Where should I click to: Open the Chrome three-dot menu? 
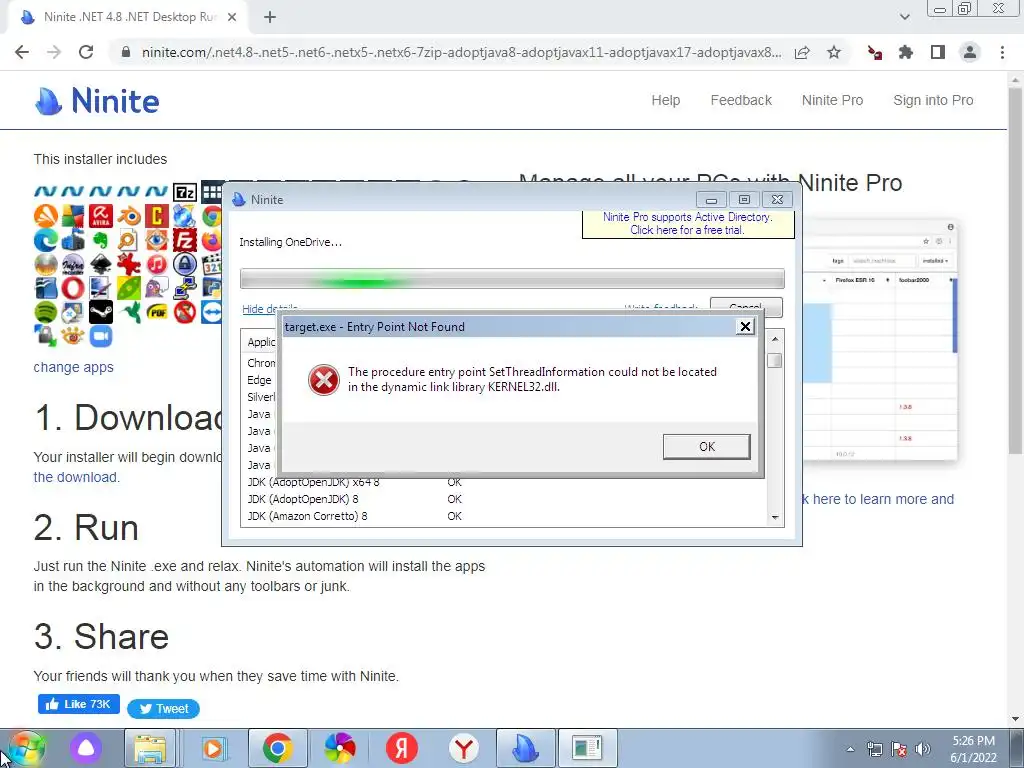click(x=1002, y=52)
